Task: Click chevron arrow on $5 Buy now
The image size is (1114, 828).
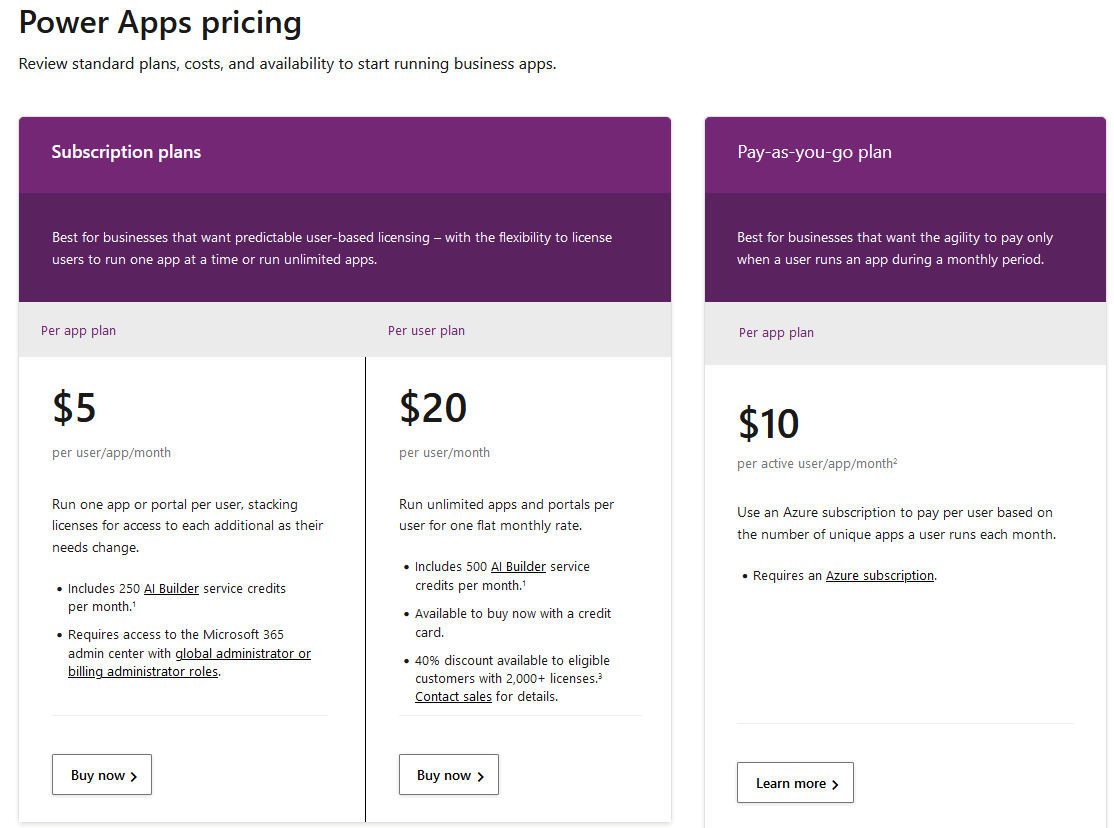Action: tap(133, 776)
